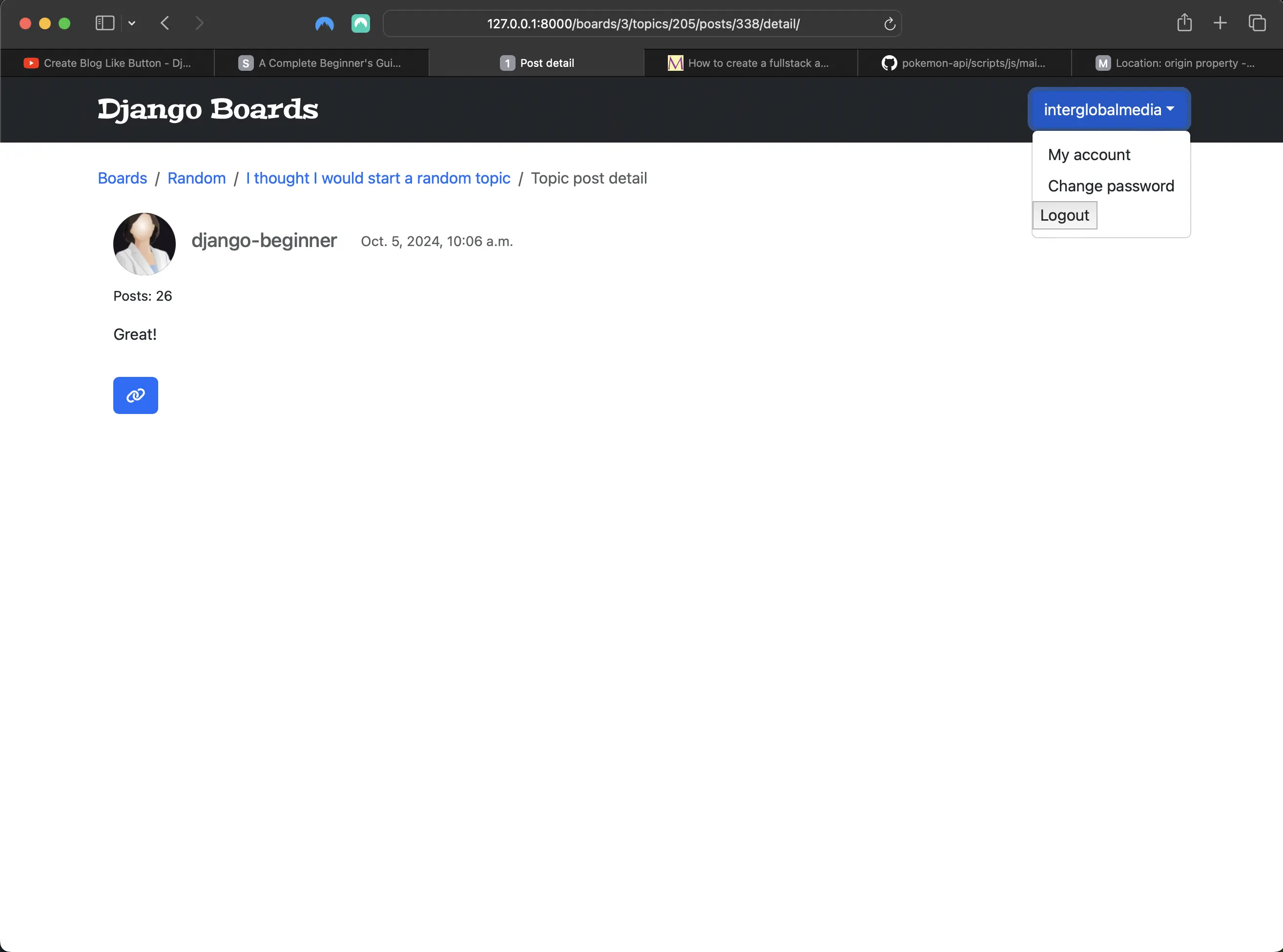Click the django-beginner avatar image
This screenshot has width=1283, height=952.
(145, 244)
